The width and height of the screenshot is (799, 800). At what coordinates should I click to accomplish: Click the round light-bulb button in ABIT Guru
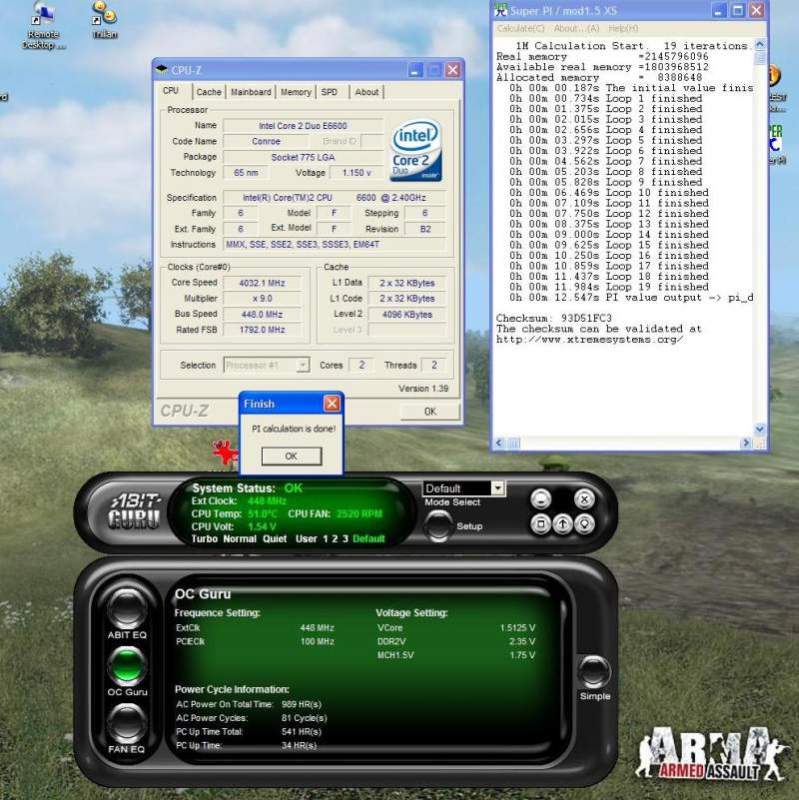pos(584,523)
